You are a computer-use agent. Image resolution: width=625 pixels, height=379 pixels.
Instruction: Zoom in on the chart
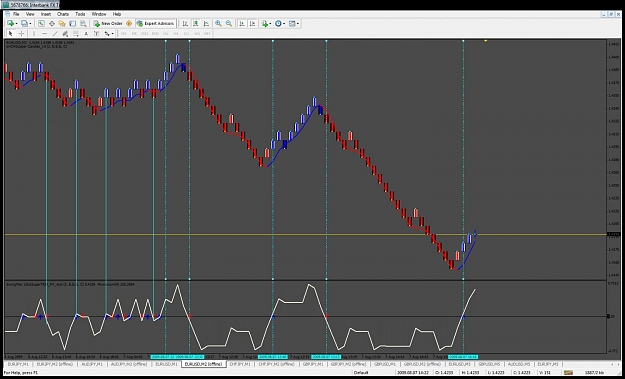click(218, 24)
